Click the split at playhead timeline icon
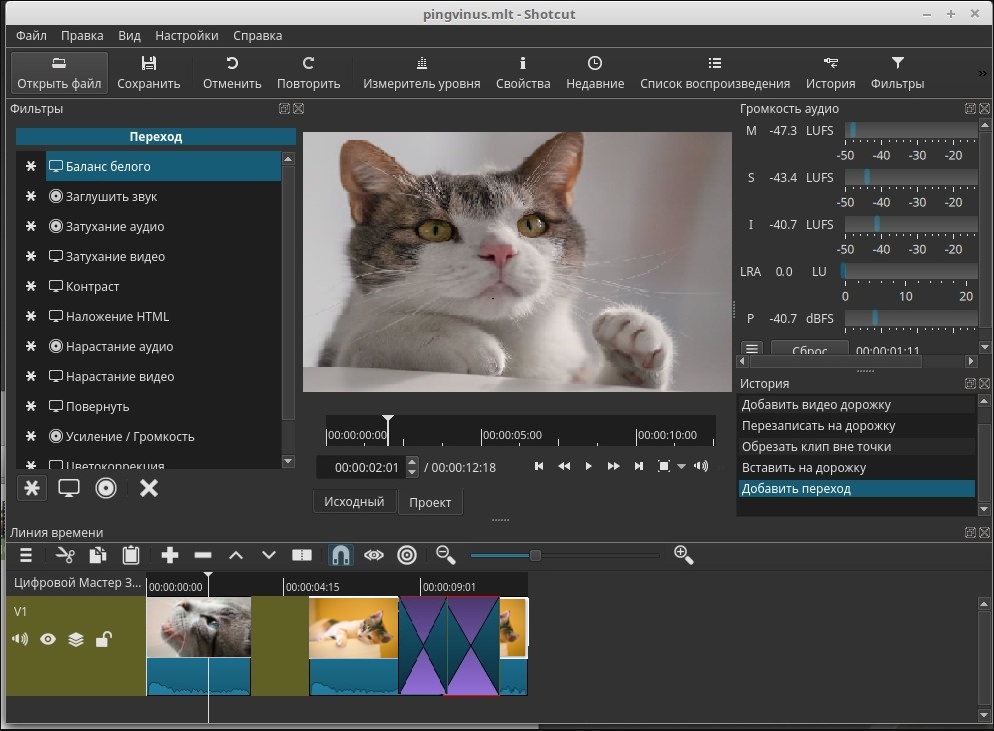 pos(302,555)
